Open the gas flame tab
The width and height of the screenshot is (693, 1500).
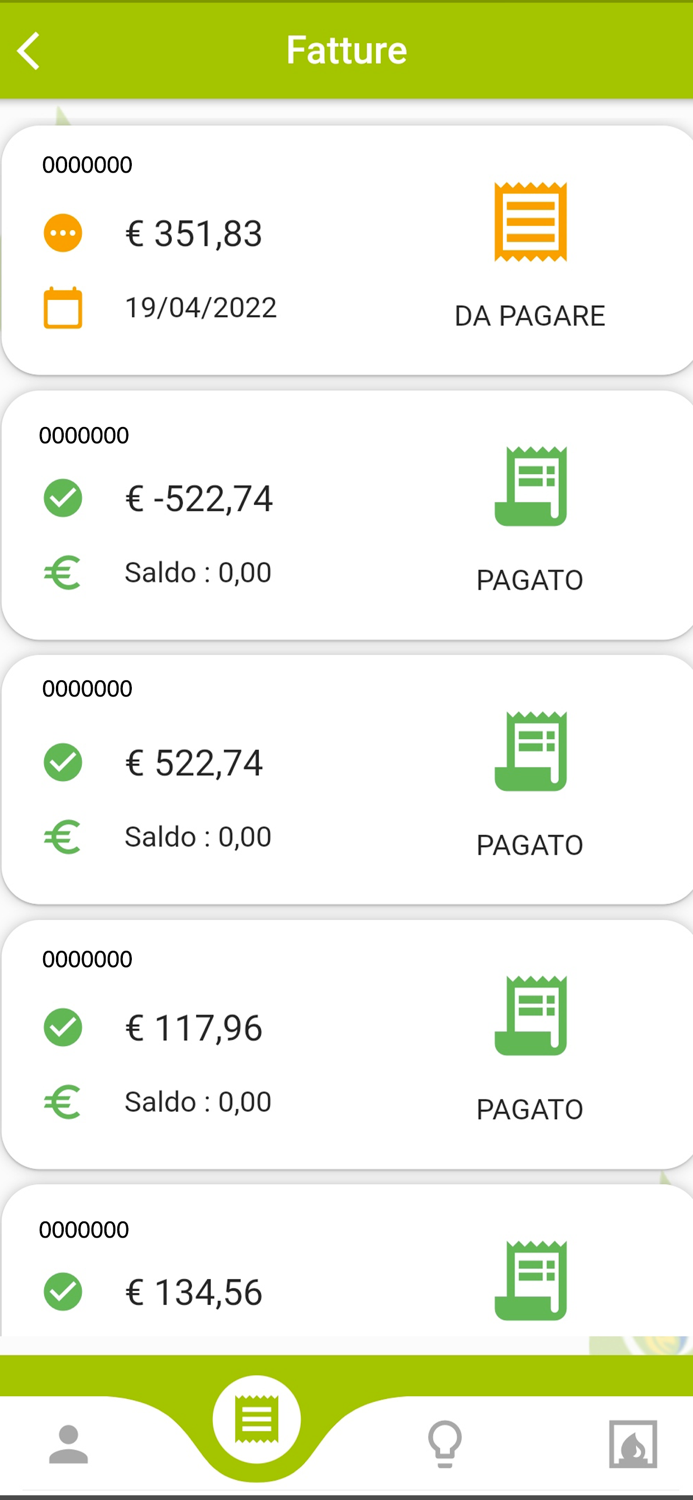(633, 1444)
